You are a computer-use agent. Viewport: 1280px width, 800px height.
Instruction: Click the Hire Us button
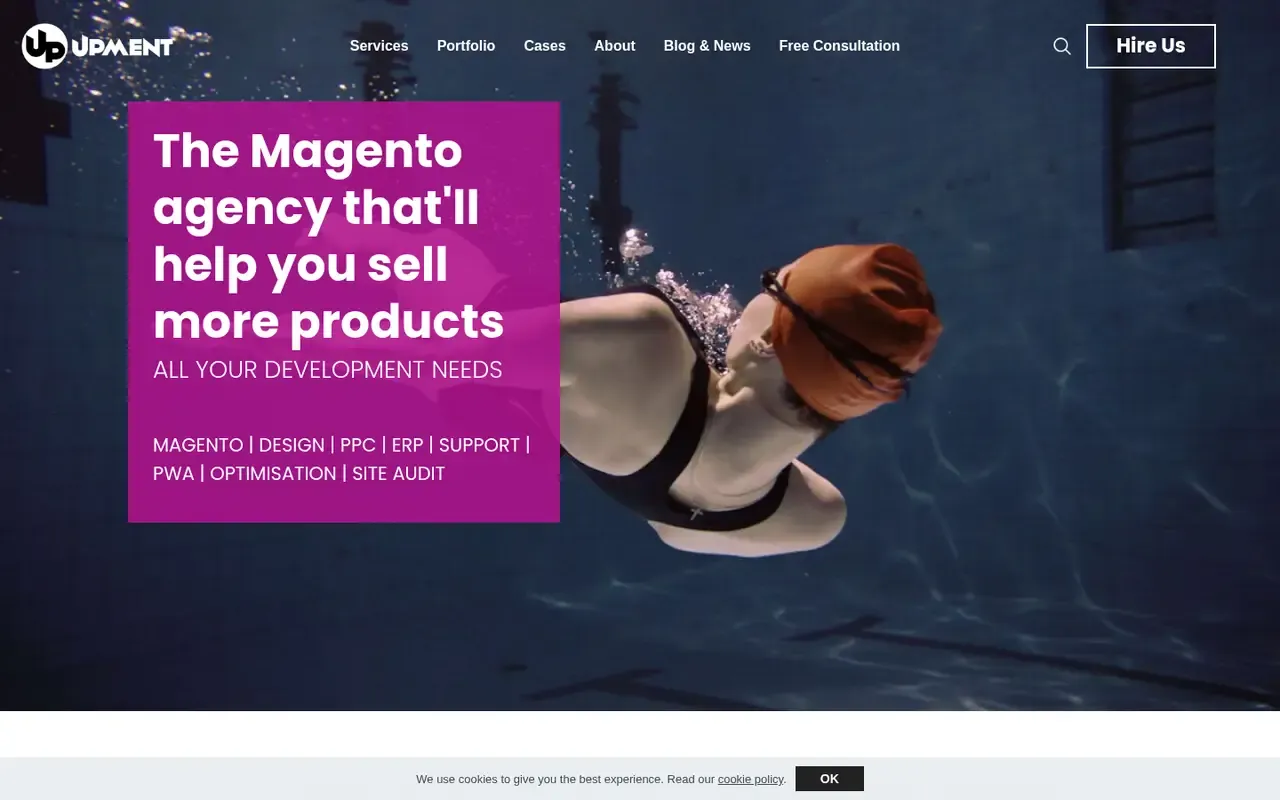[x=1151, y=46]
